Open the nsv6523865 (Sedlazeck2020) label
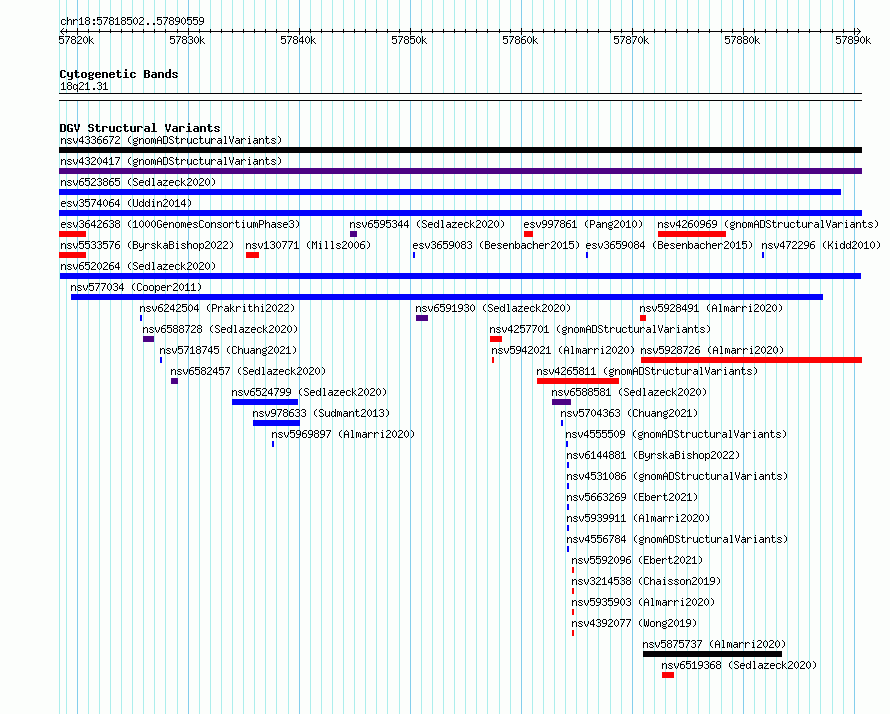The image size is (890, 714). click(138, 182)
